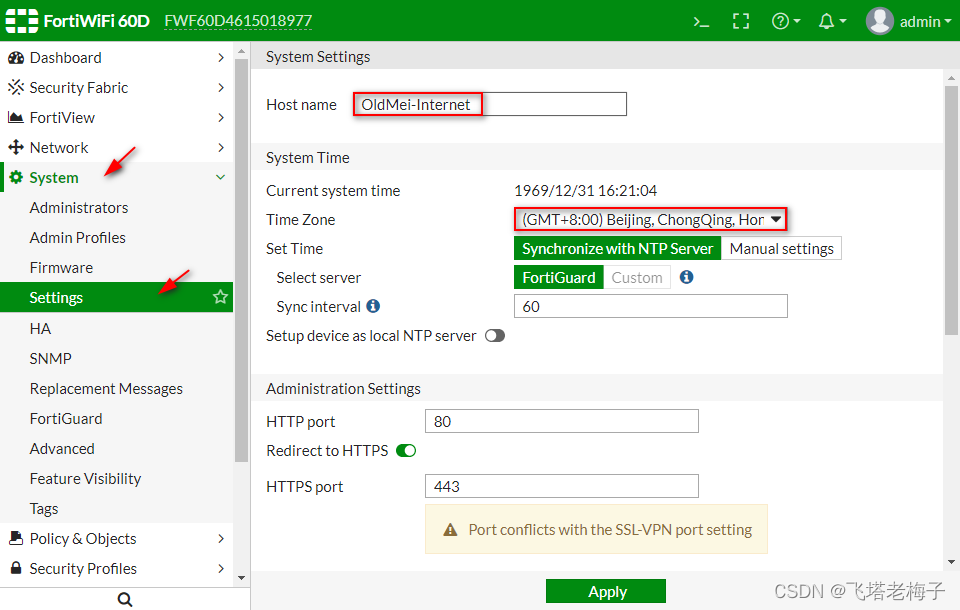The height and width of the screenshot is (610, 960).
Task: Expand the FortiView chevron
Action: (x=221, y=118)
